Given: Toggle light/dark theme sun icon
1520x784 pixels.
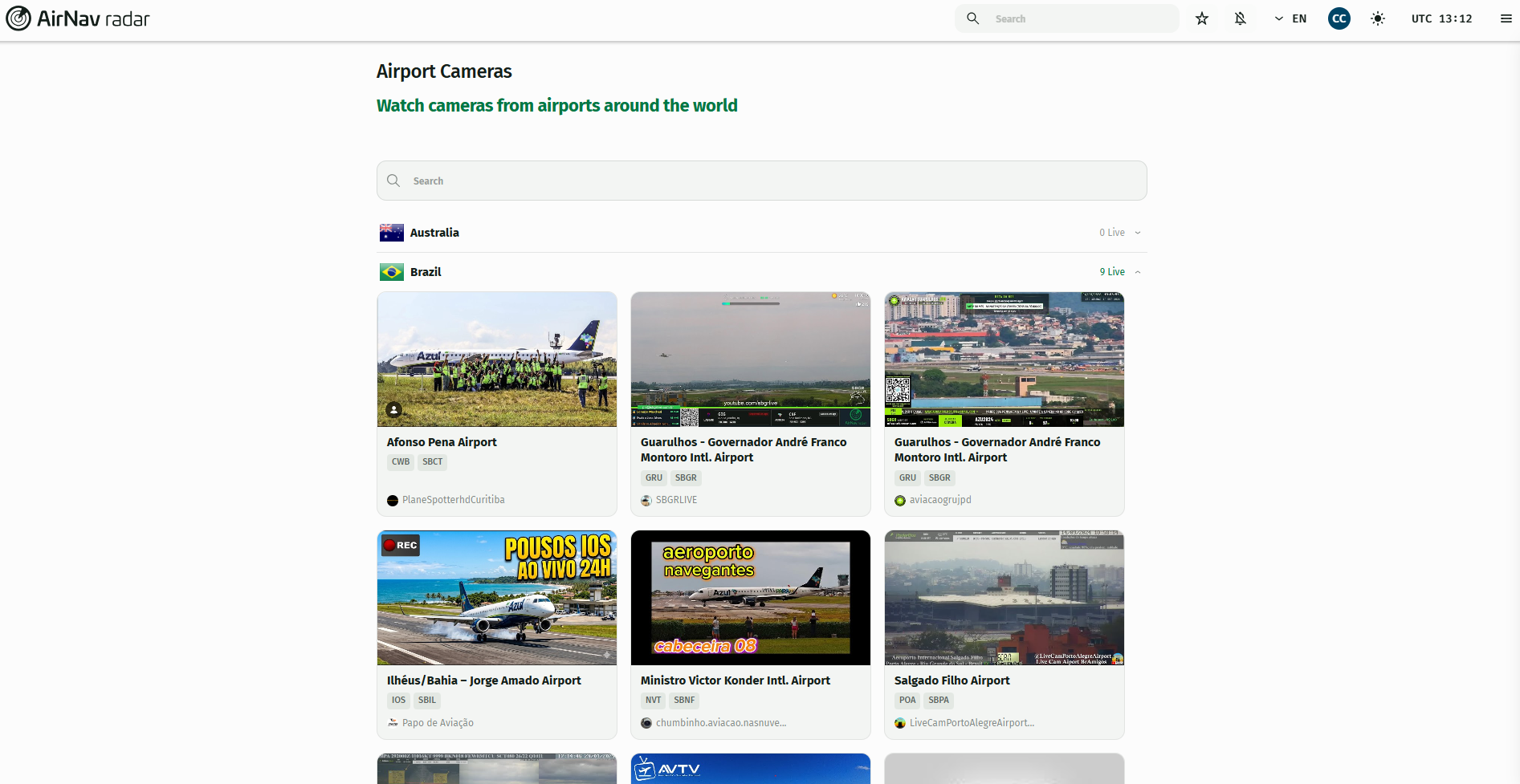Looking at the screenshot, I should (x=1378, y=18).
